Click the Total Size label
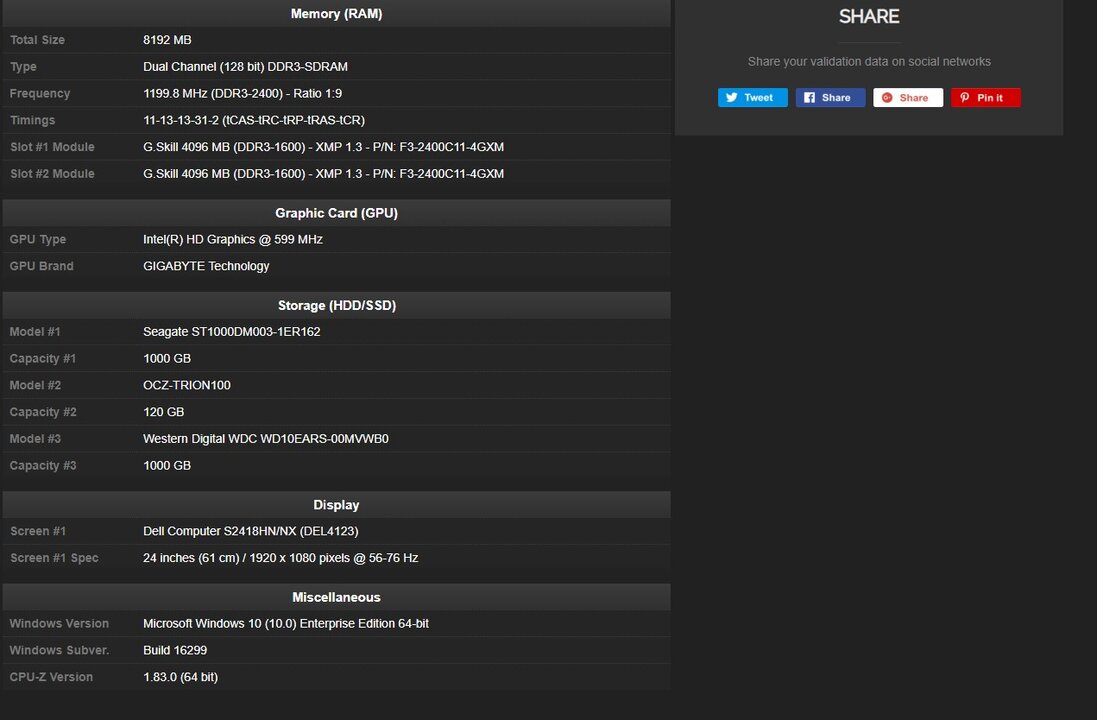This screenshot has height=720, width=1097. pyautogui.click(x=37, y=40)
